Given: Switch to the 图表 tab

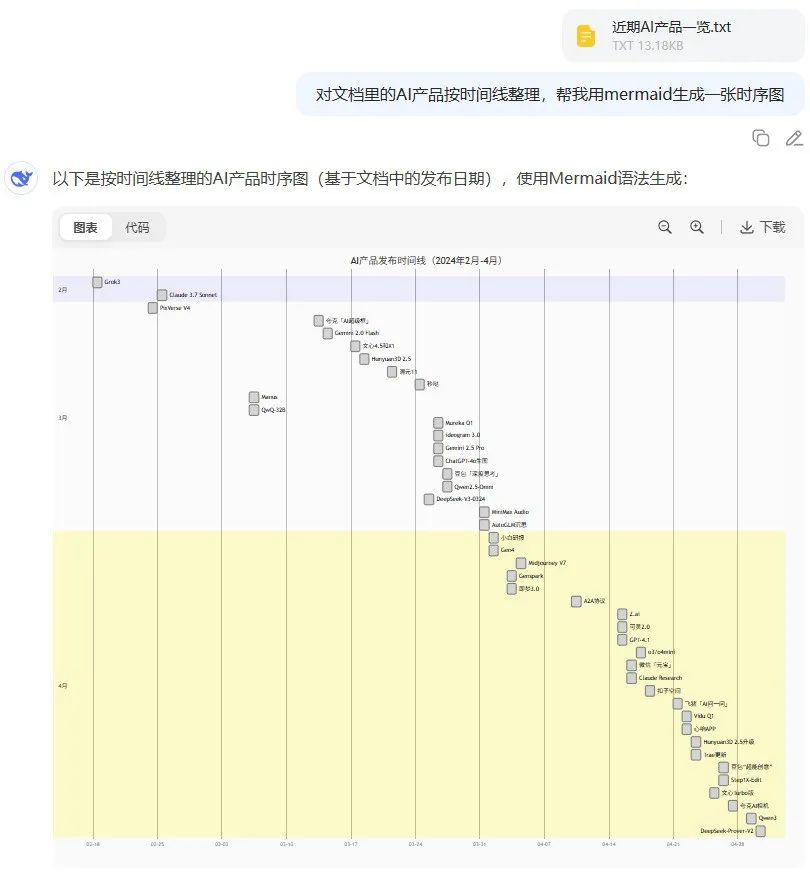Looking at the screenshot, I should [x=85, y=227].
